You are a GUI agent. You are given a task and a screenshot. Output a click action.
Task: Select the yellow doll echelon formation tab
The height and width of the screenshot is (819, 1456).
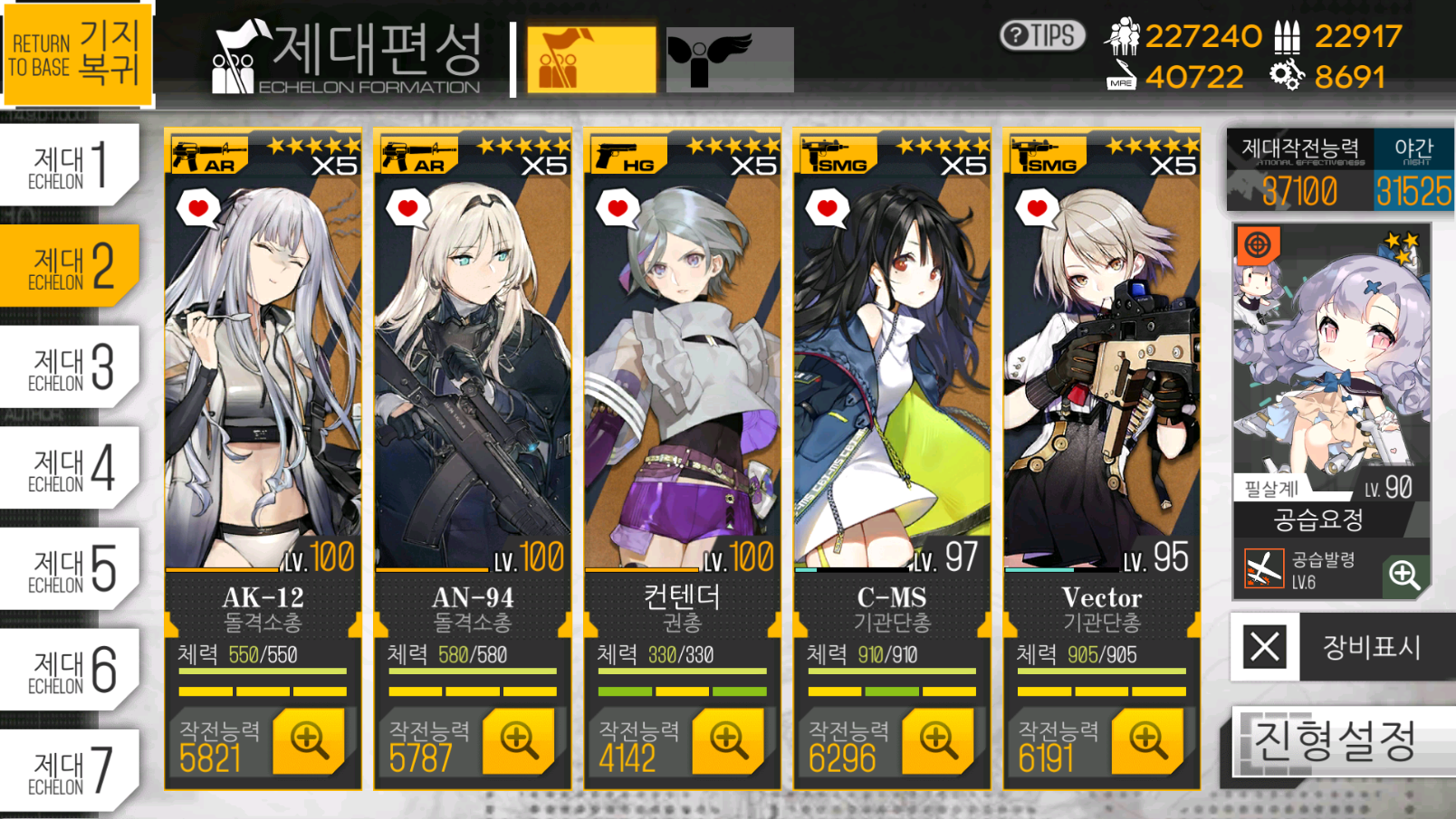point(591,60)
